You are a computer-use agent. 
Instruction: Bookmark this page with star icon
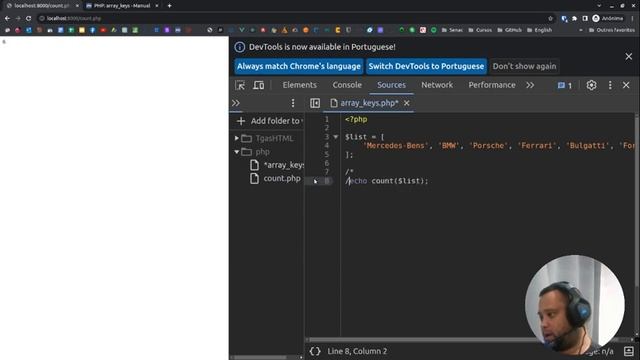pos(550,18)
